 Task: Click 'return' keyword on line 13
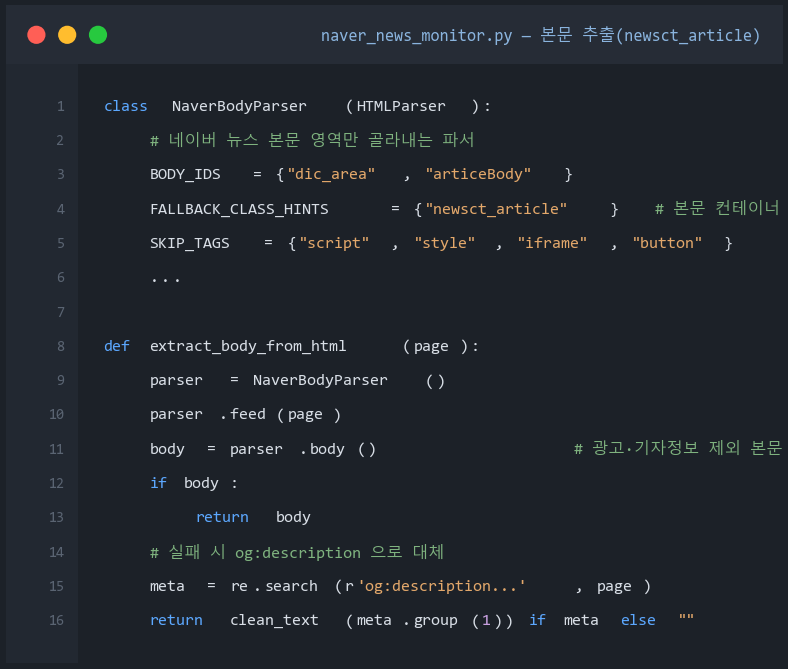point(222,517)
